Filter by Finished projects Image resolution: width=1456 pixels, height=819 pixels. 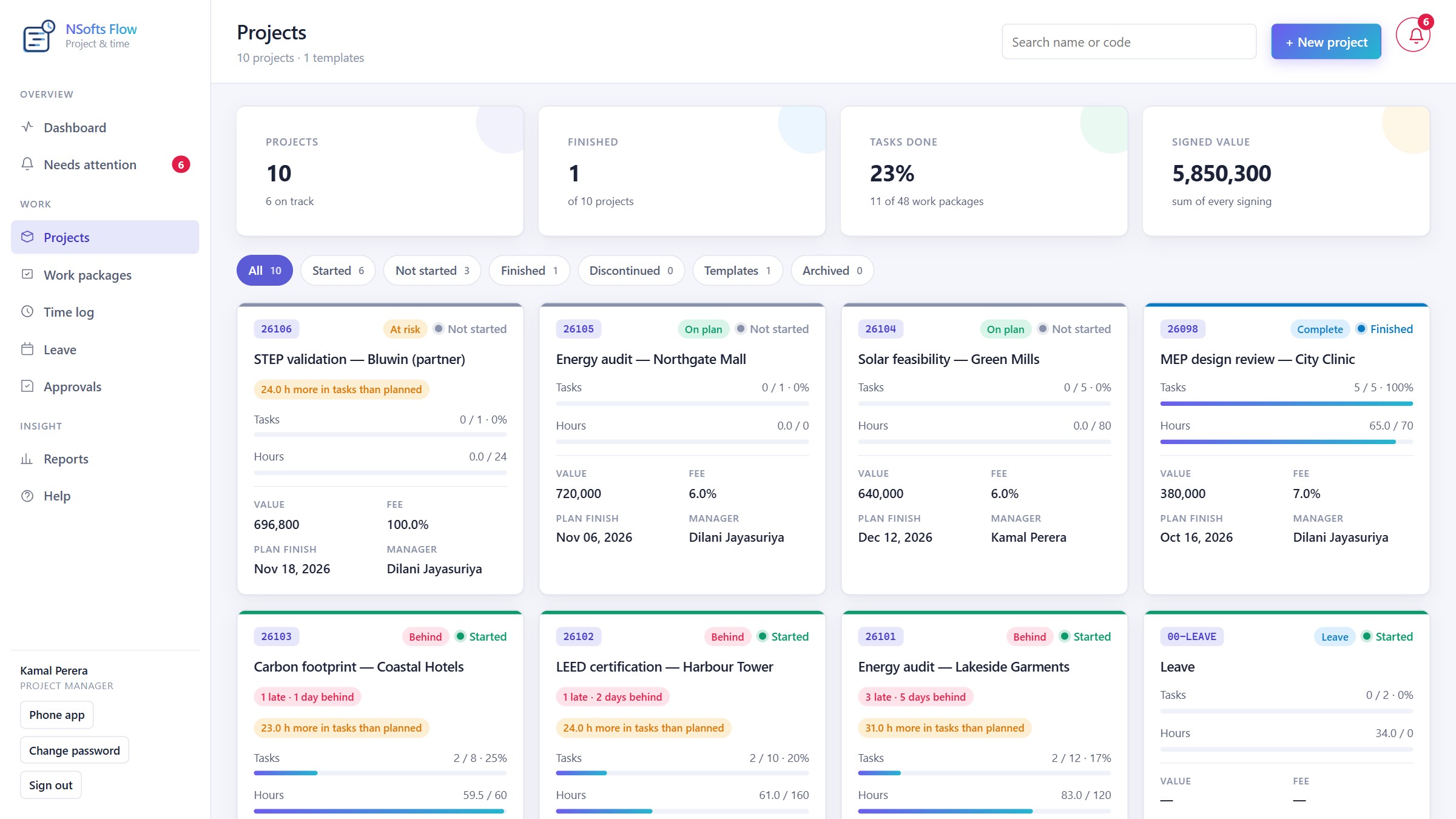point(529,271)
